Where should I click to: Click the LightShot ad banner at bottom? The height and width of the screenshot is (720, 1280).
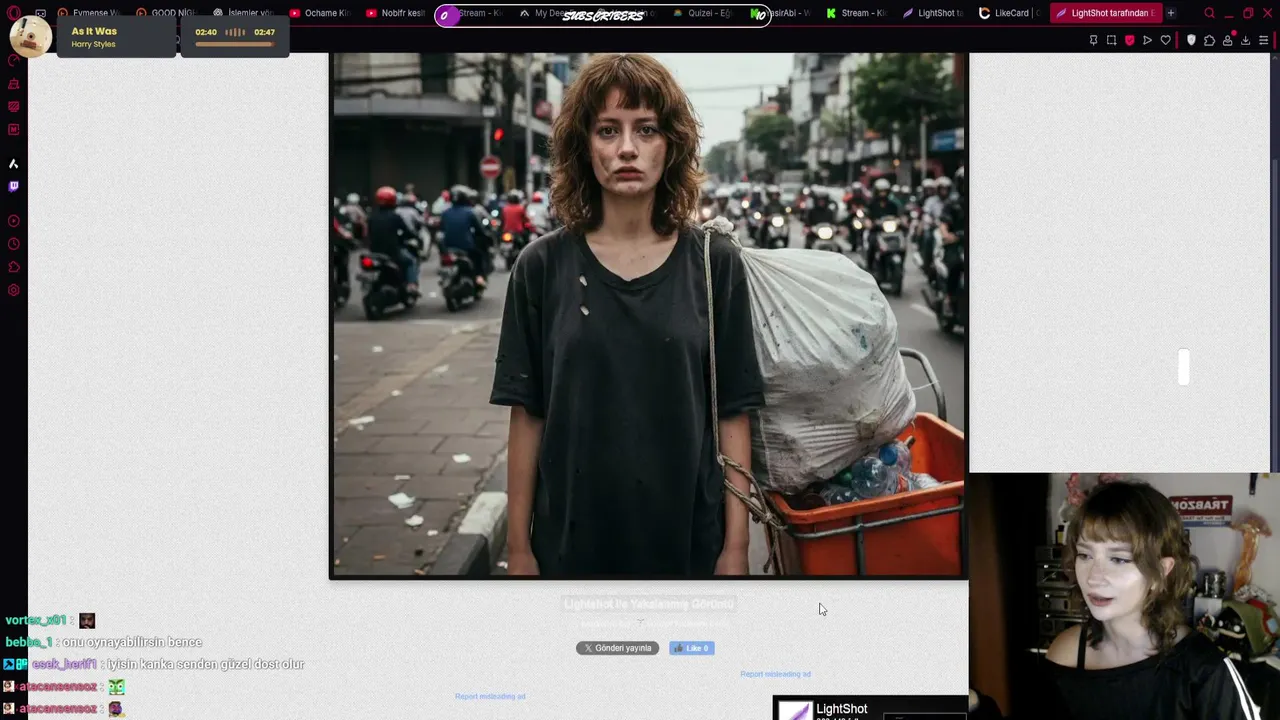pos(870,708)
